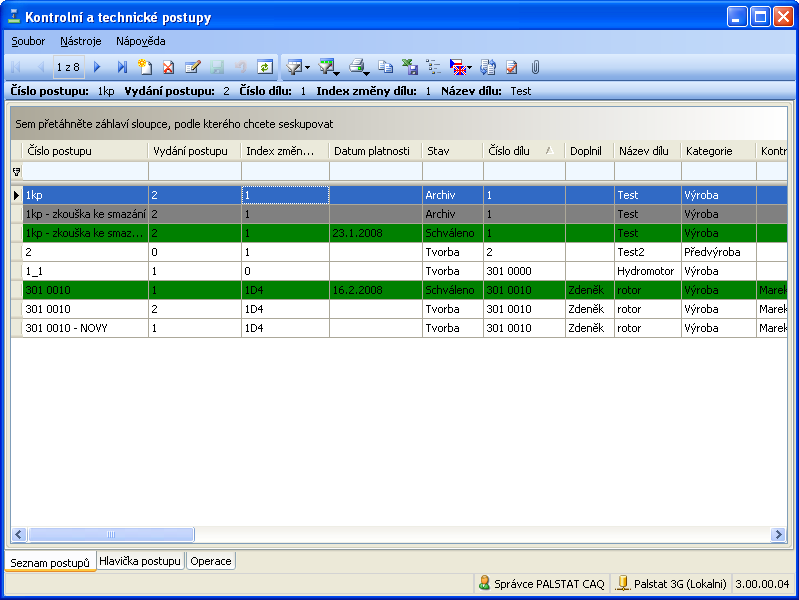The height and width of the screenshot is (600, 799).
Task: Switch to Operace tab
Action: 211,561
